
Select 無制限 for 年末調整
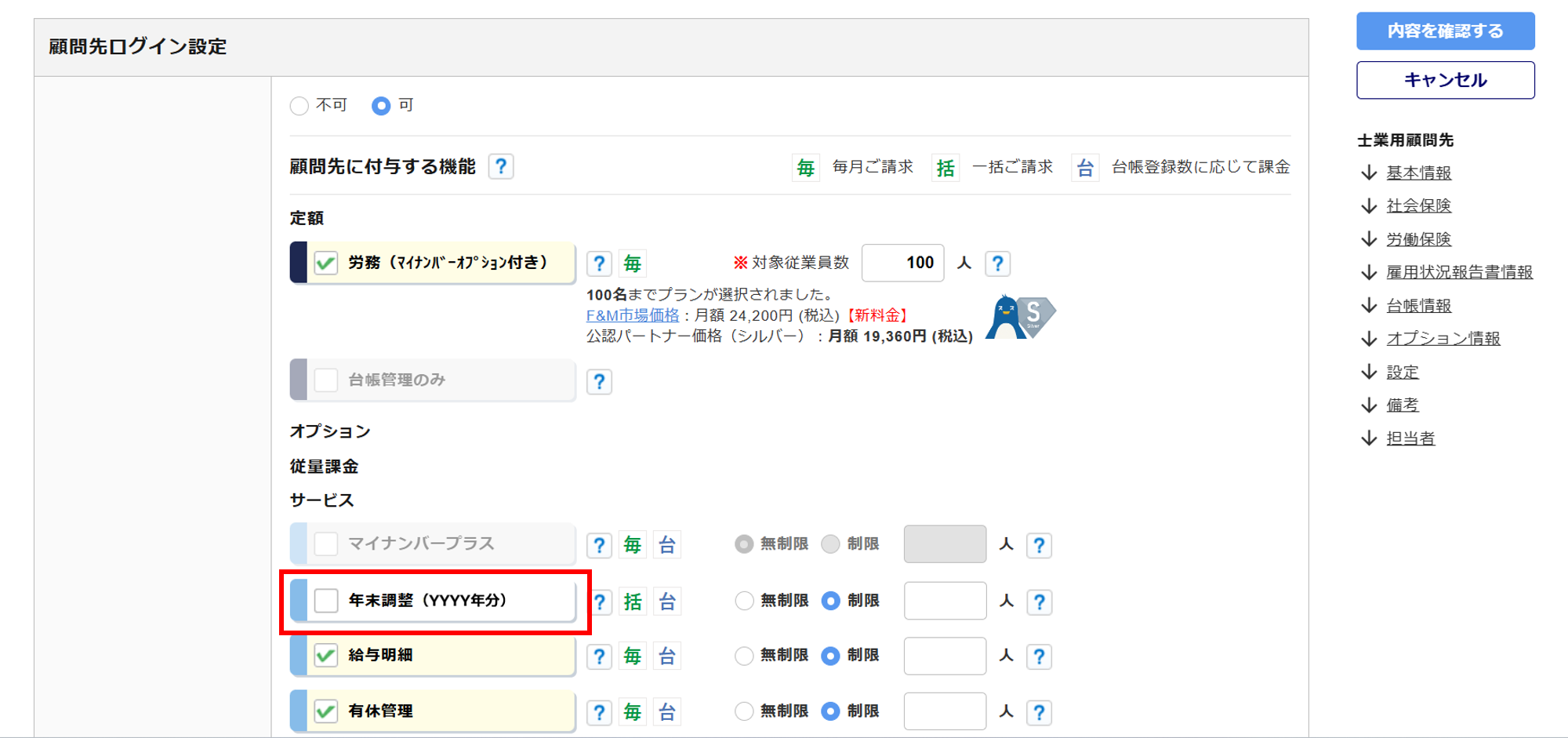tap(744, 601)
